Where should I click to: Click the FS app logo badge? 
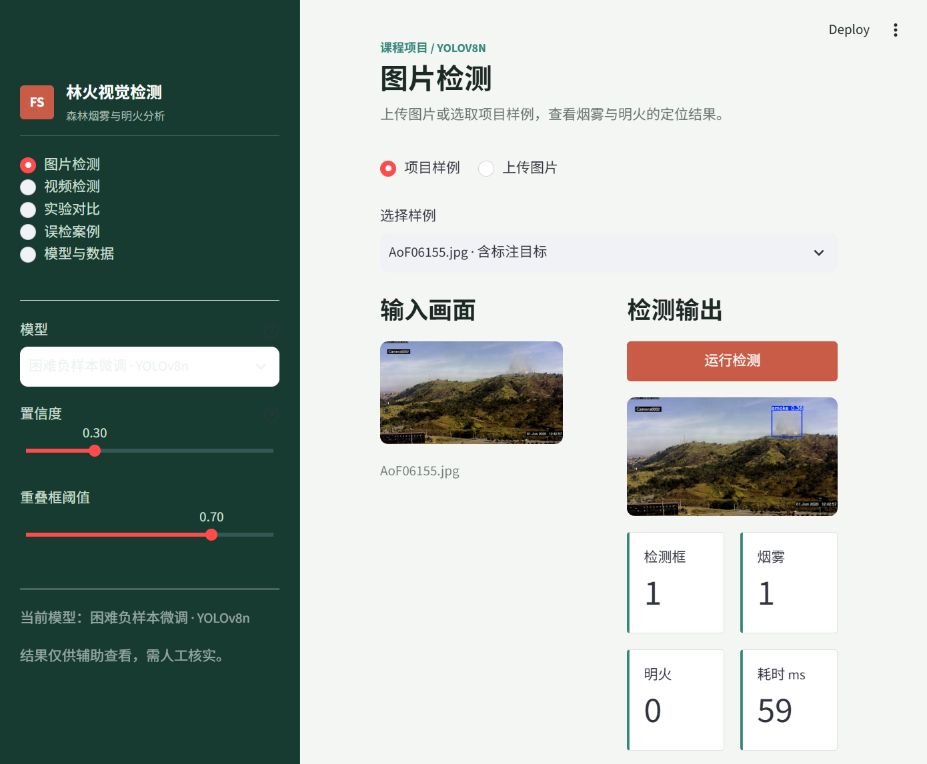click(37, 102)
